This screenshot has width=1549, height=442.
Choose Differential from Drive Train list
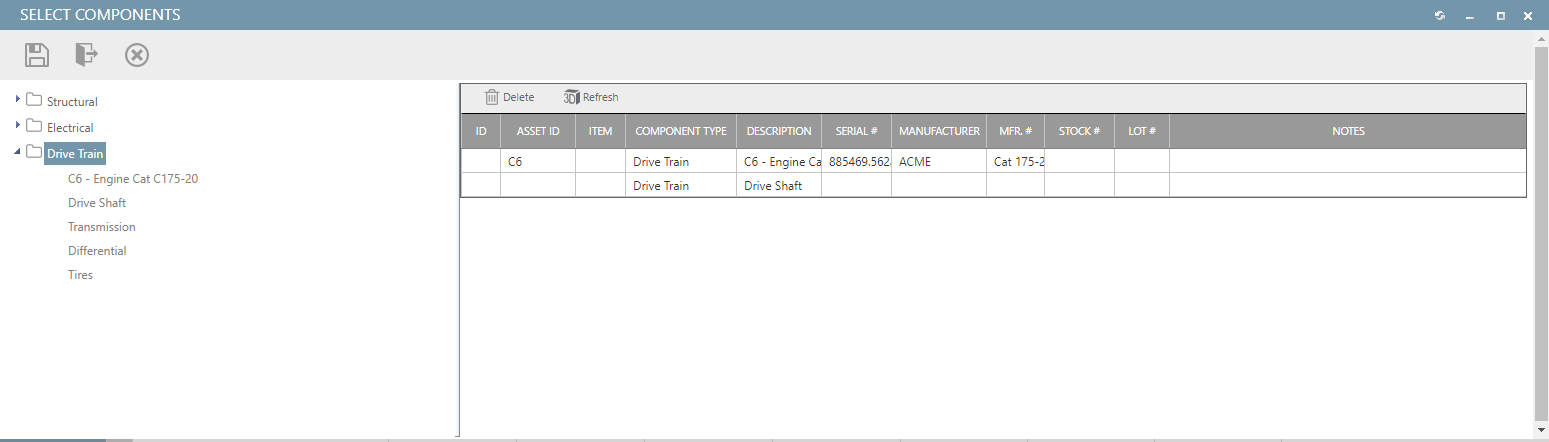(97, 251)
